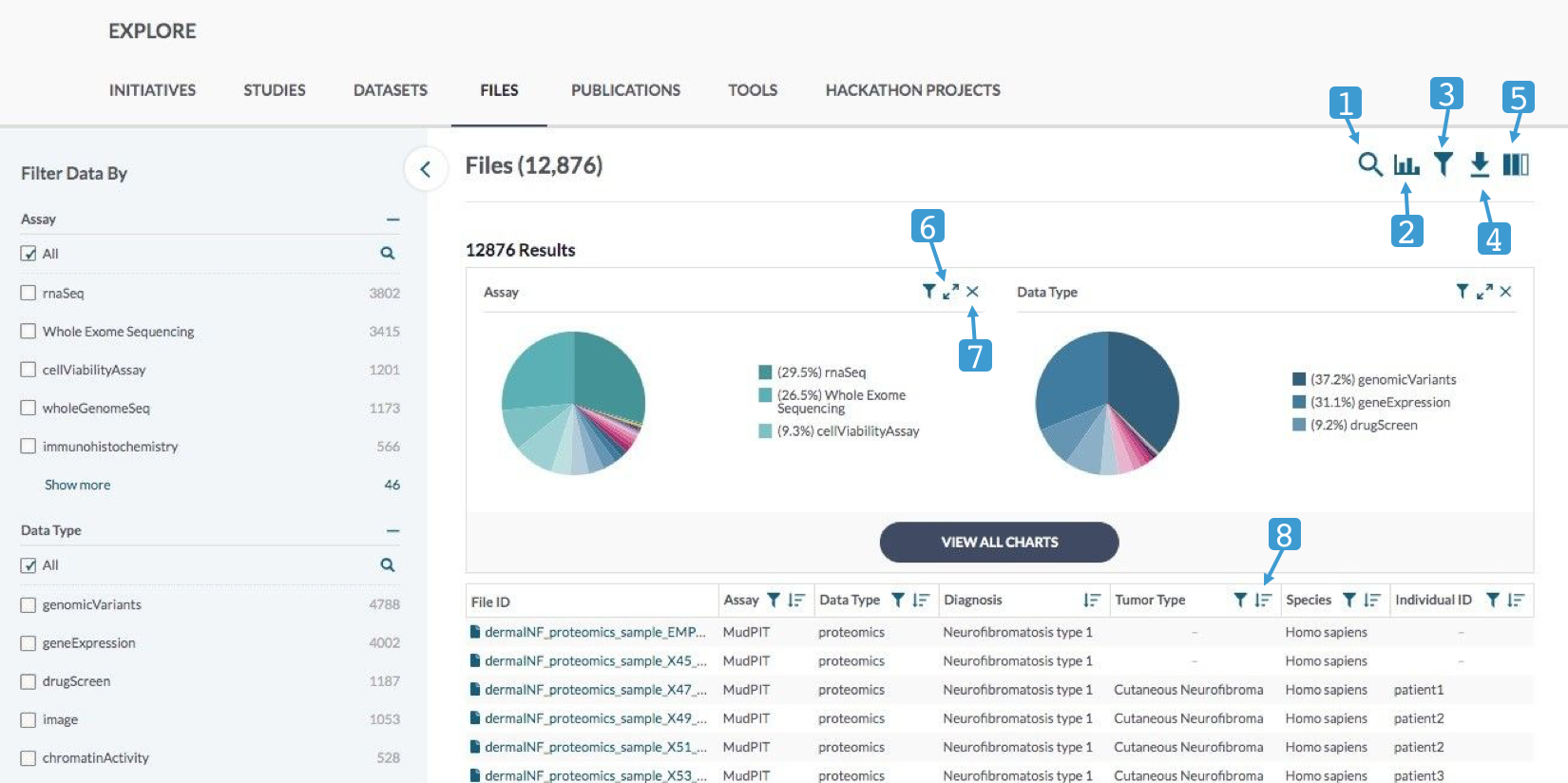
Task: Close the Assay chart panel
Action: point(972,292)
